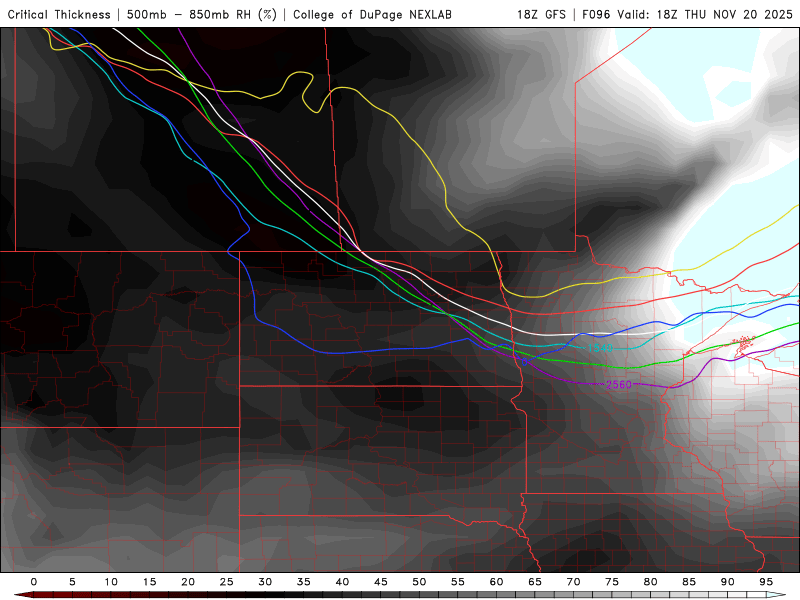Image resolution: width=800 pixels, height=600 pixels.
Task: Click the '70' colorbar tick label
Action: [573, 582]
